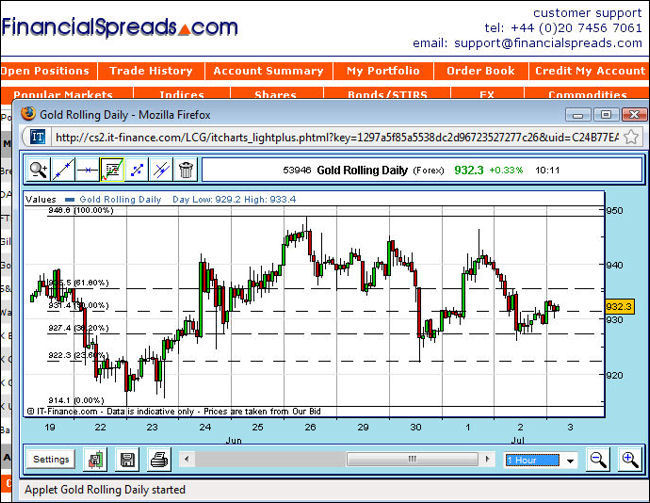The width and height of the screenshot is (650, 503).
Task: Click the floppy disk save icon
Action: tap(127, 459)
